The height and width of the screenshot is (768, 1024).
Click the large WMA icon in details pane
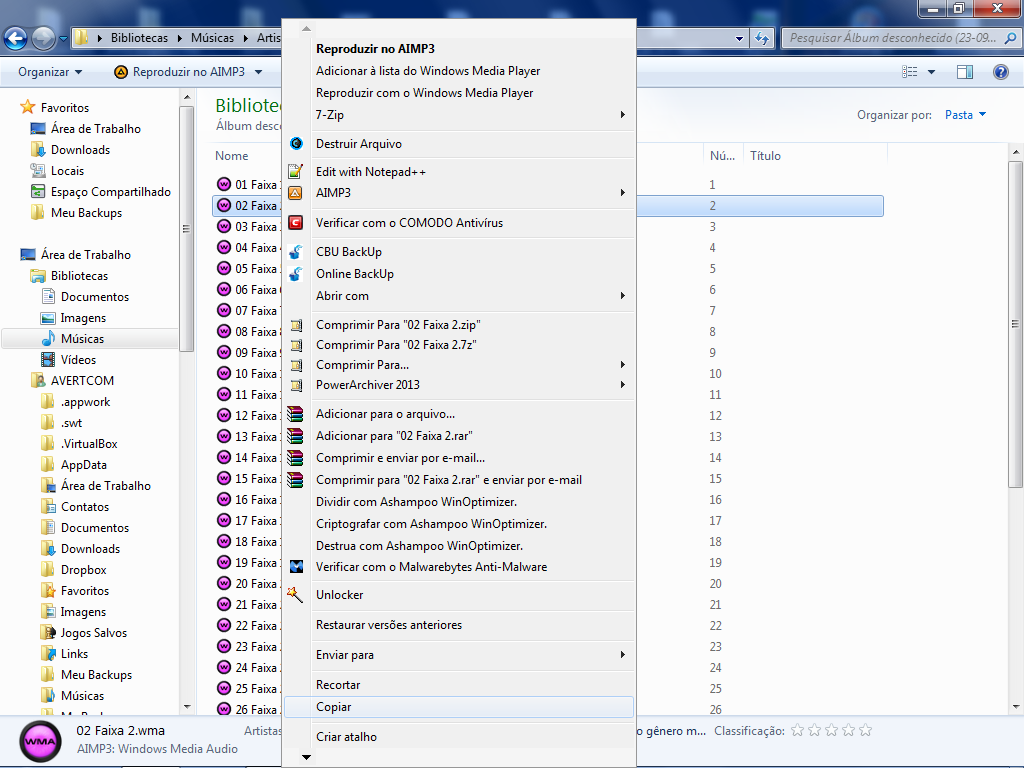[x=40, y=742]
